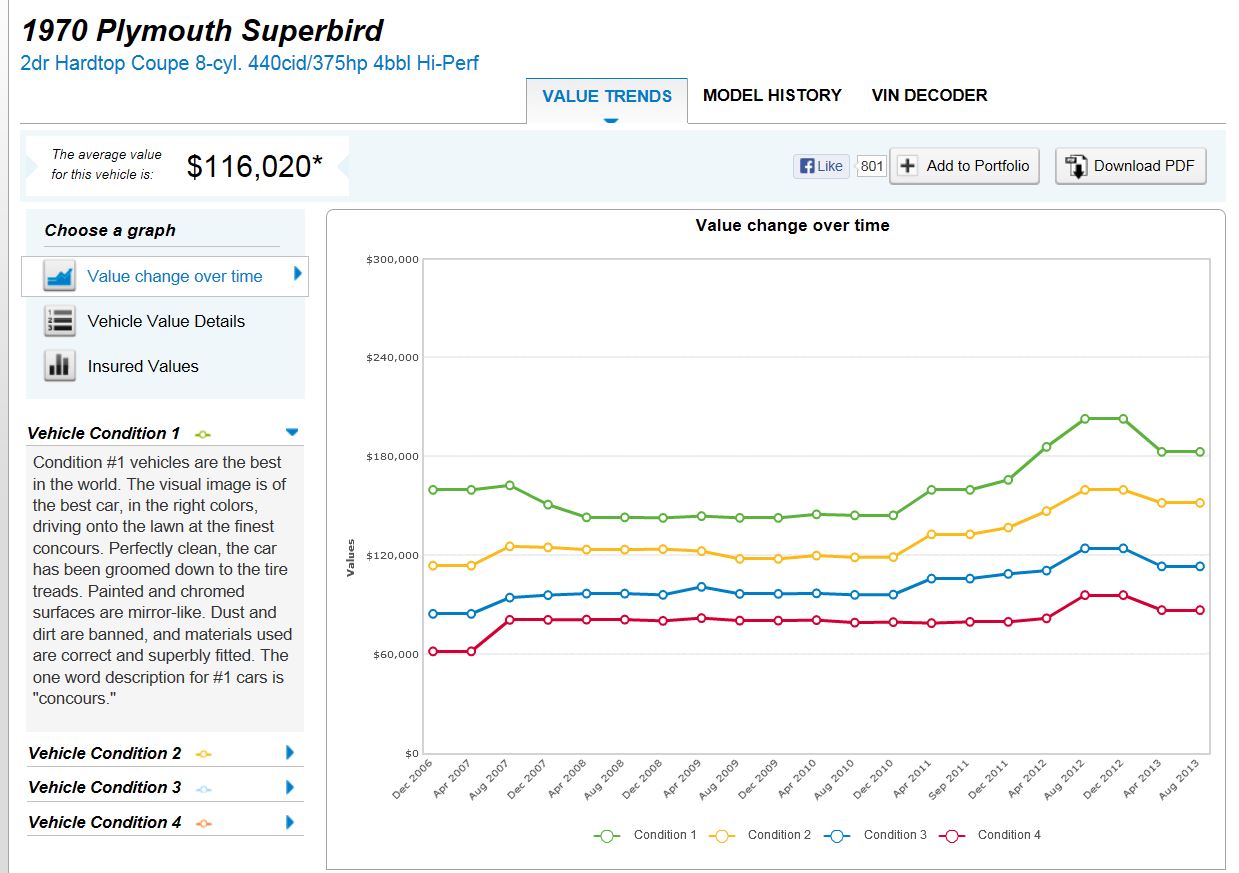The image size is (1239, 873).
Task: Toggle Condition 4 red legend swatch
Action: coord(952,835)
